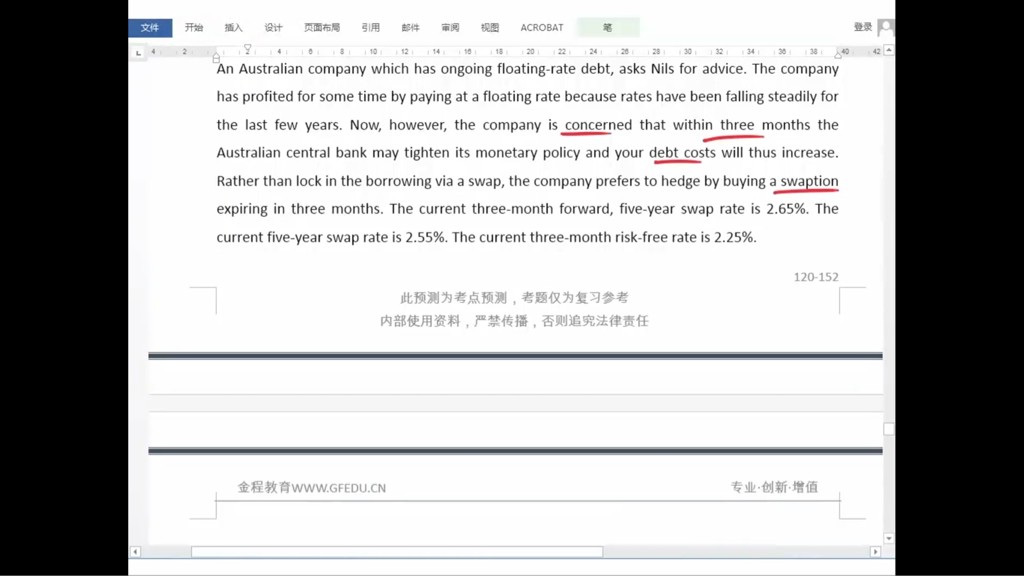The image size is (1024, 576).
Task: Click the page number text "120-152"
Action: pos(816,277)
